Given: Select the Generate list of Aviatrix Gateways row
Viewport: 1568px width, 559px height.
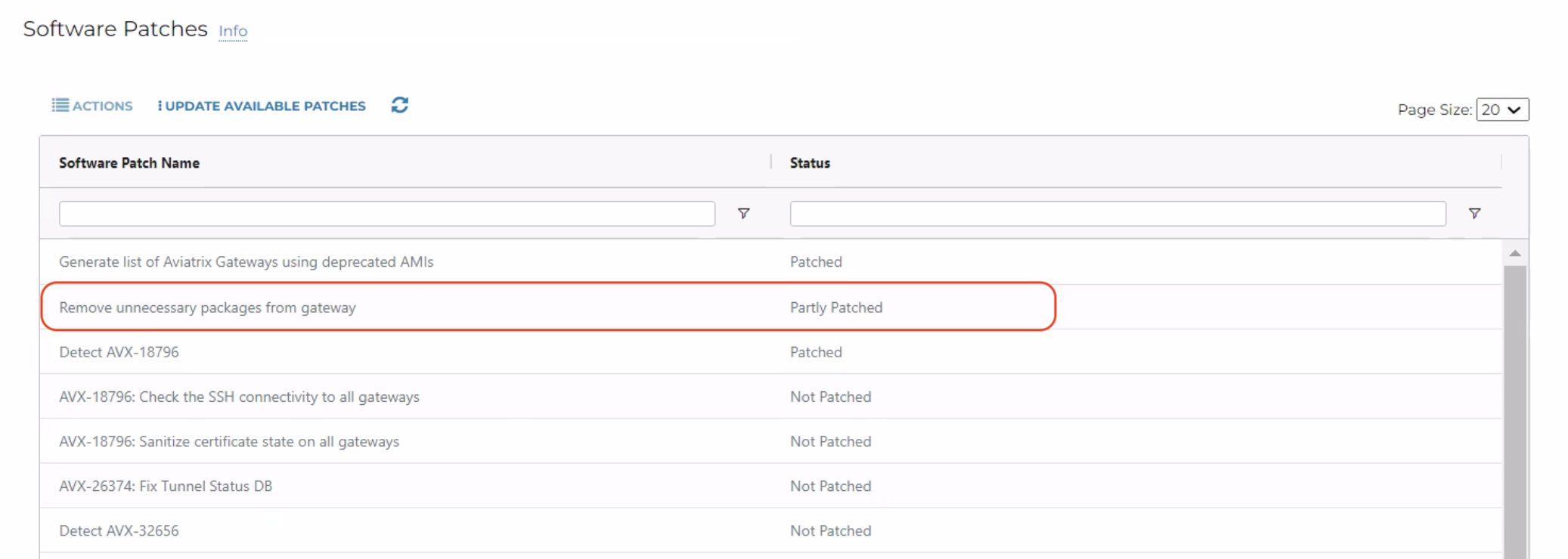Looking at the screenshot, I should pos(246,262).
